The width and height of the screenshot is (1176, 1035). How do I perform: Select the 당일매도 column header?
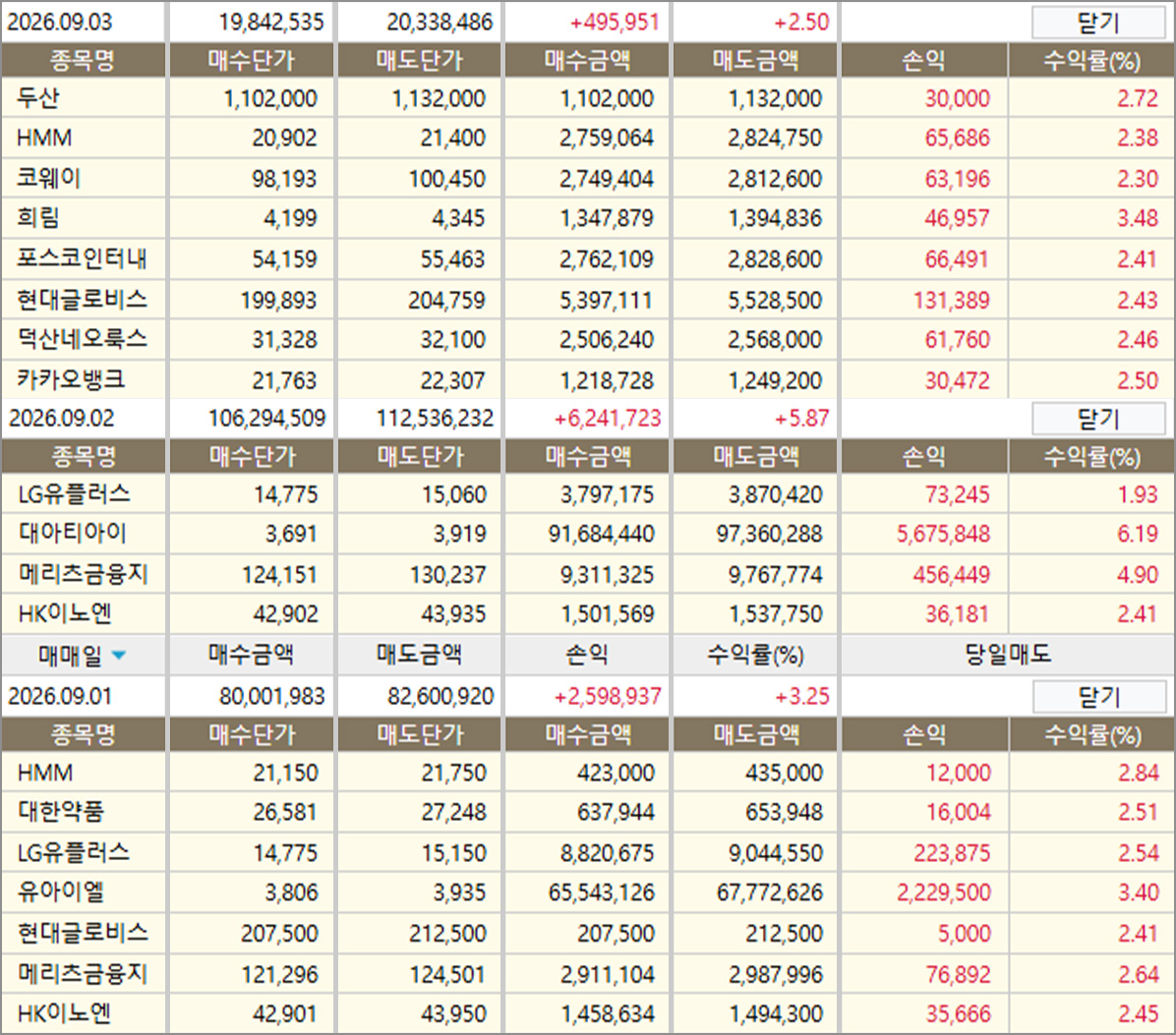[1008, 655]
